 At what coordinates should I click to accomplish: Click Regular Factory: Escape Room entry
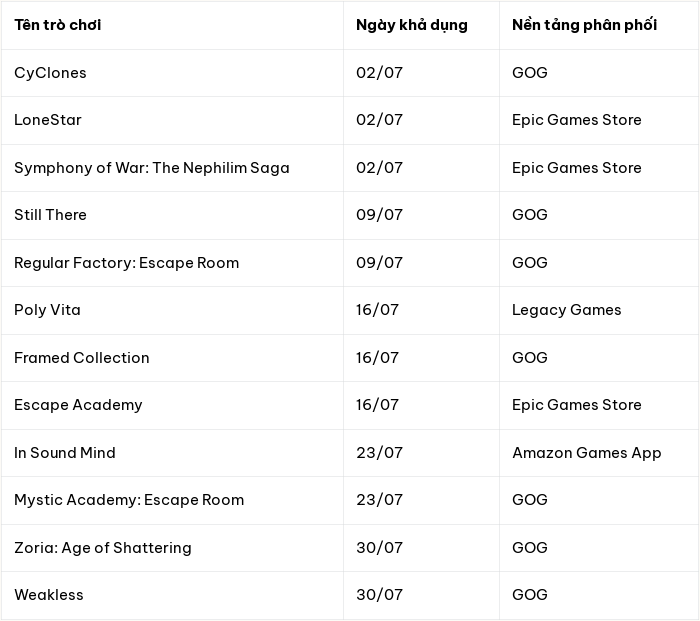point(126,263)
